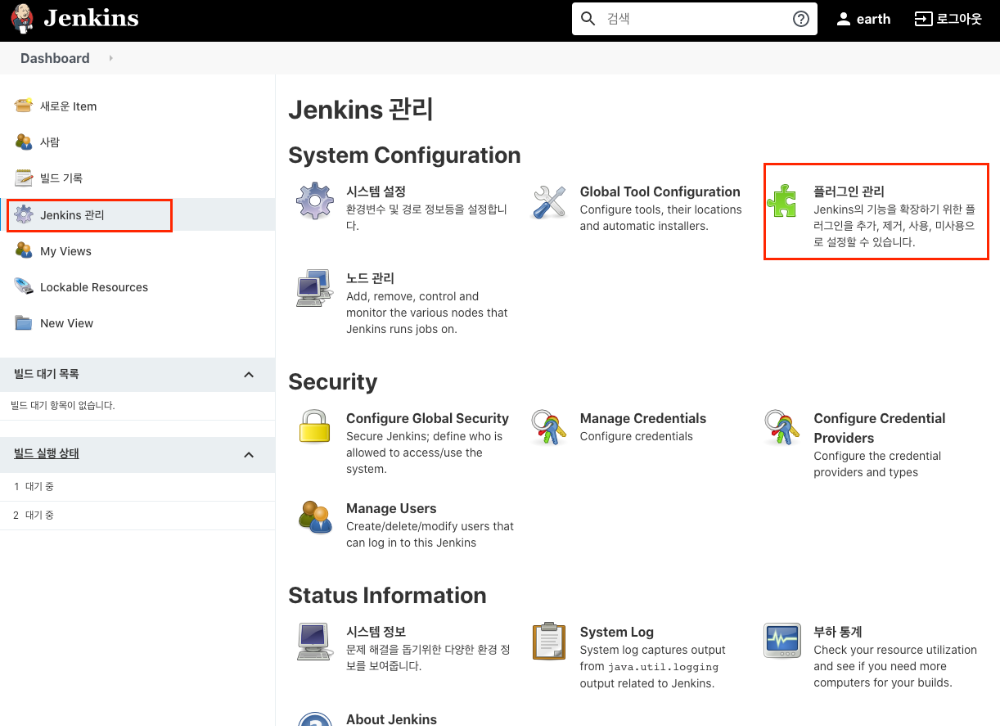
Task: Click the New View folder icon
Action: coord(24,323)
